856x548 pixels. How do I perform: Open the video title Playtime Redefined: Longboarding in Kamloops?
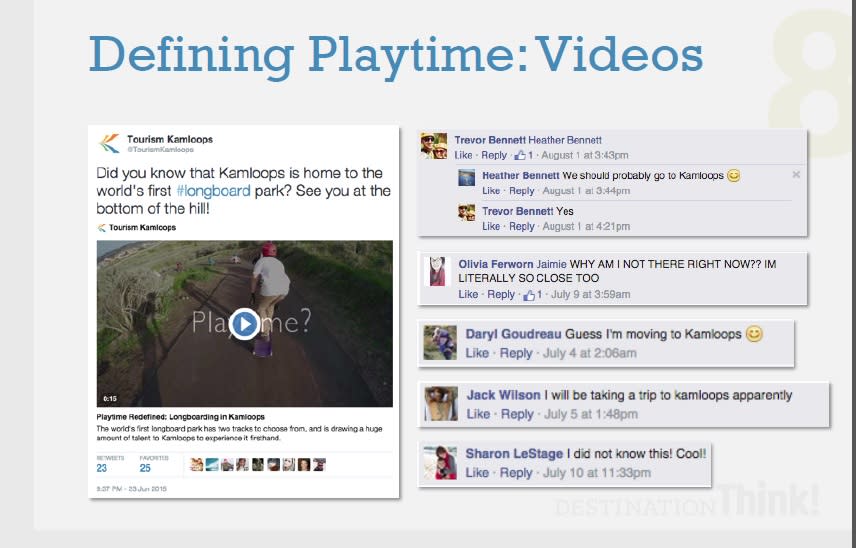[181, 416]
